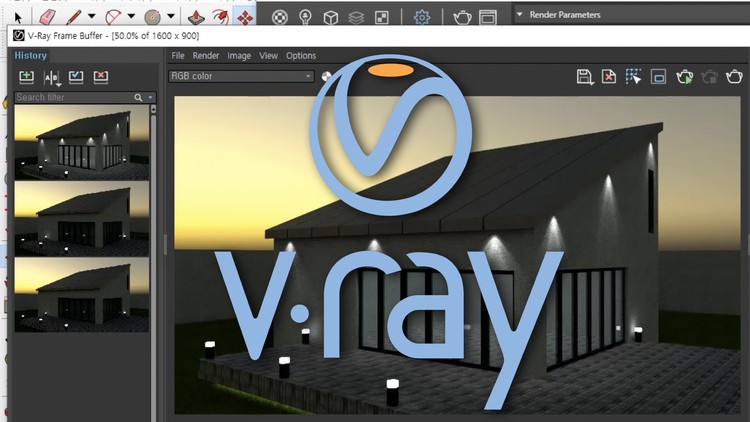This screenshot has height=422, width=750.
Task: Select the Push/Pull tool
Action: (x=196, y=18)
